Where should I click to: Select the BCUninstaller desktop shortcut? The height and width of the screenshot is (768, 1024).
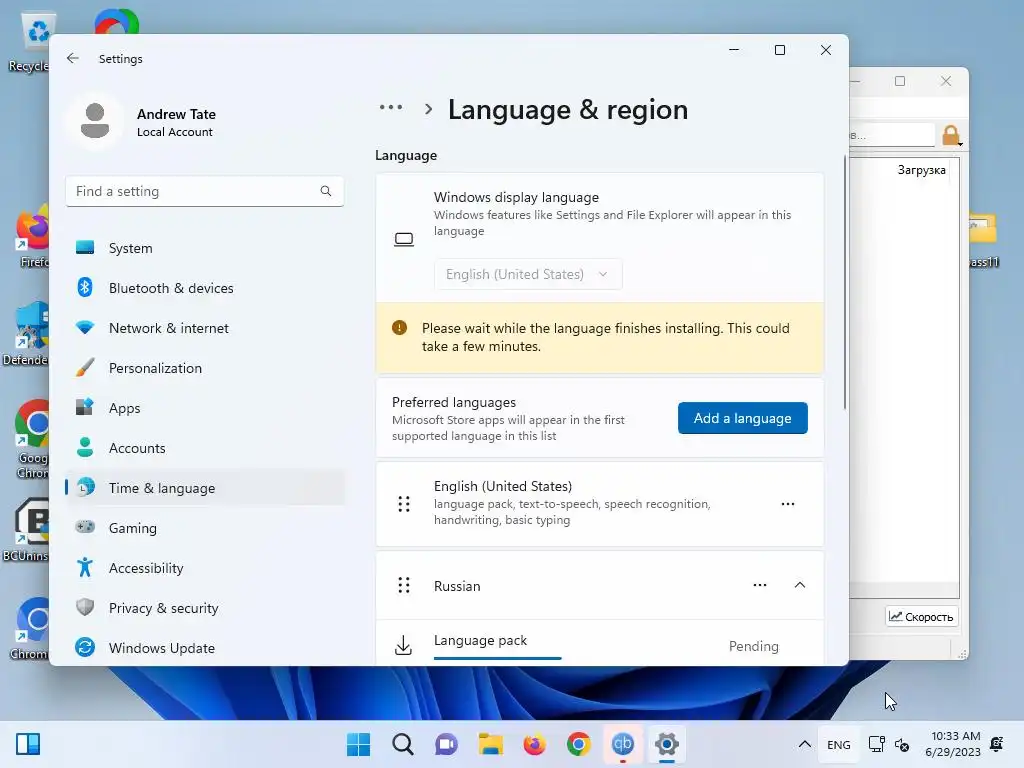(26, 530)
